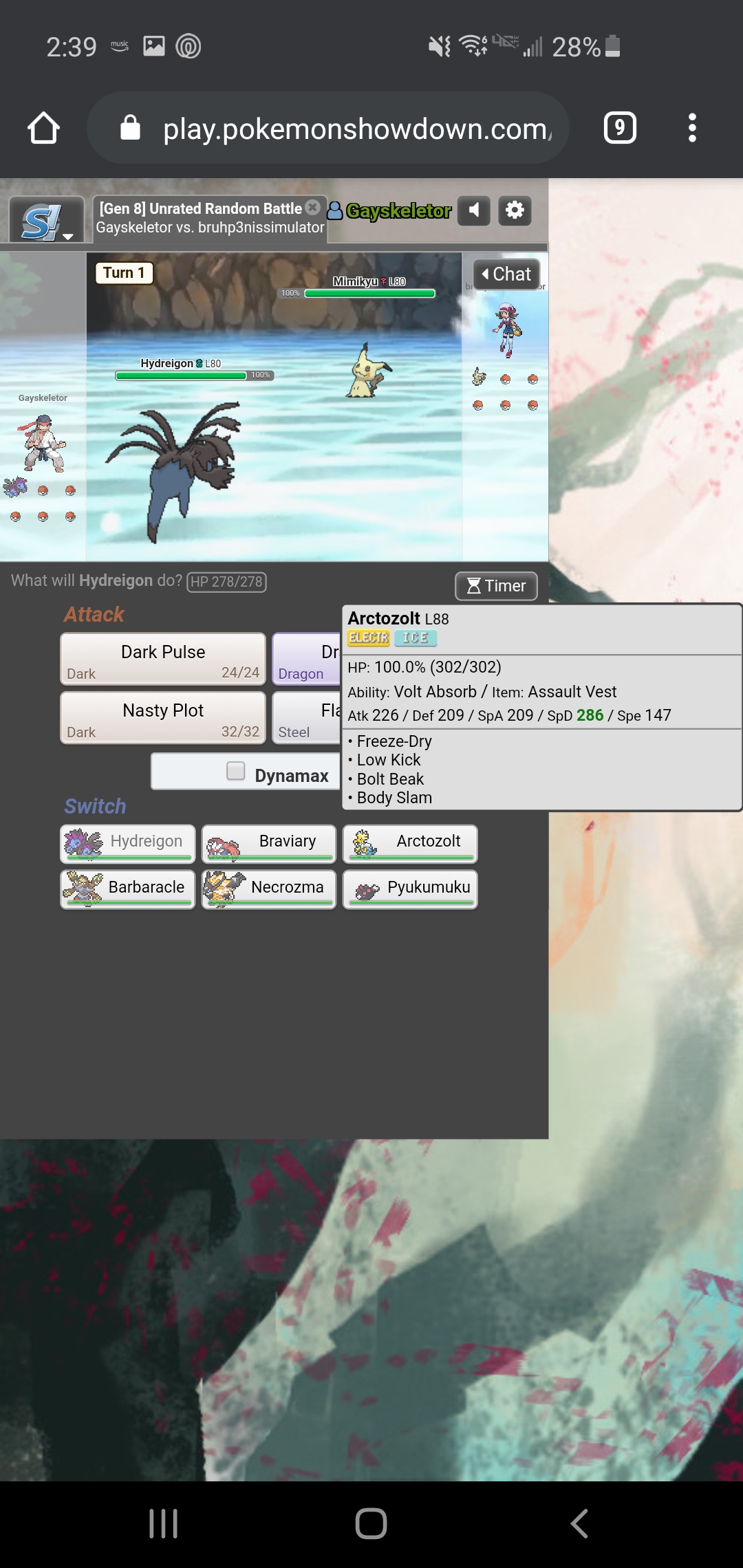Enable the Dynamax checkbox
The image size is (743, 1568).
click(x=236, y=771)
